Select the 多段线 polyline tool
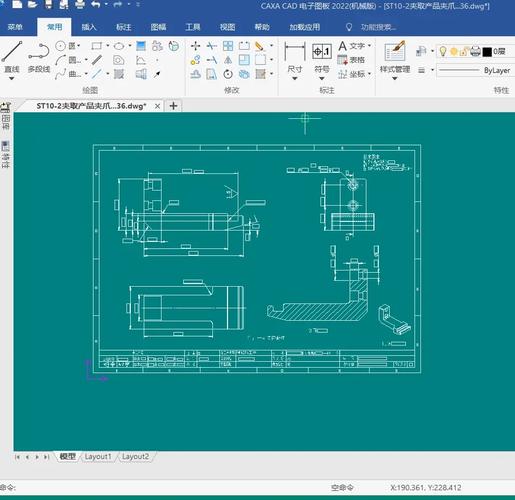 tap(39, 57)
